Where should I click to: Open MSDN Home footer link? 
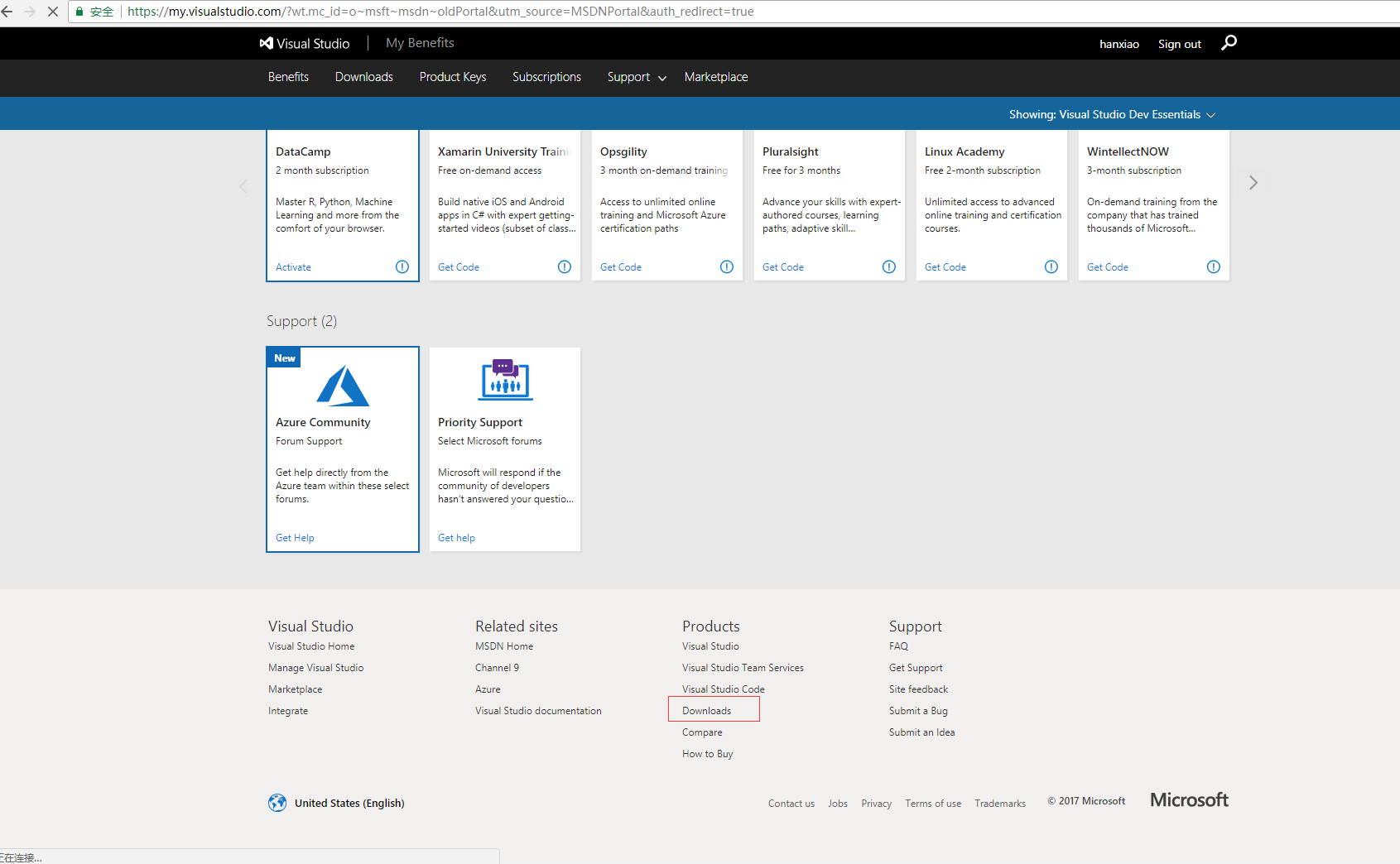coord(504,646)
